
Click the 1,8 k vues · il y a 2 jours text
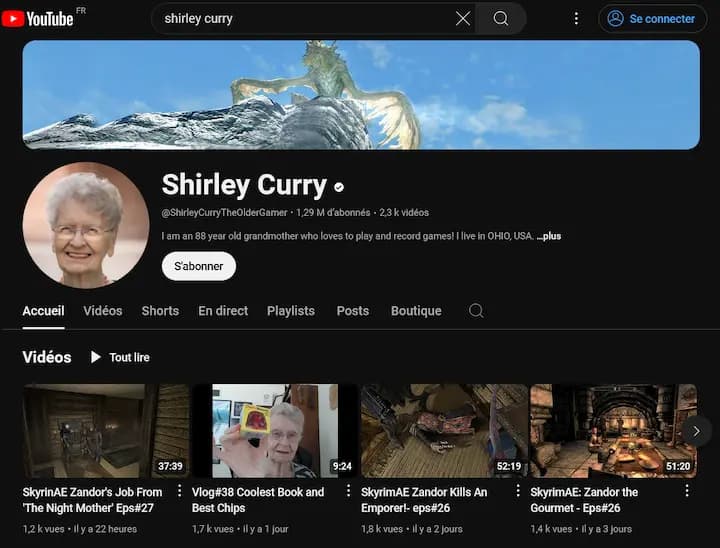click(x=412, y=529)
